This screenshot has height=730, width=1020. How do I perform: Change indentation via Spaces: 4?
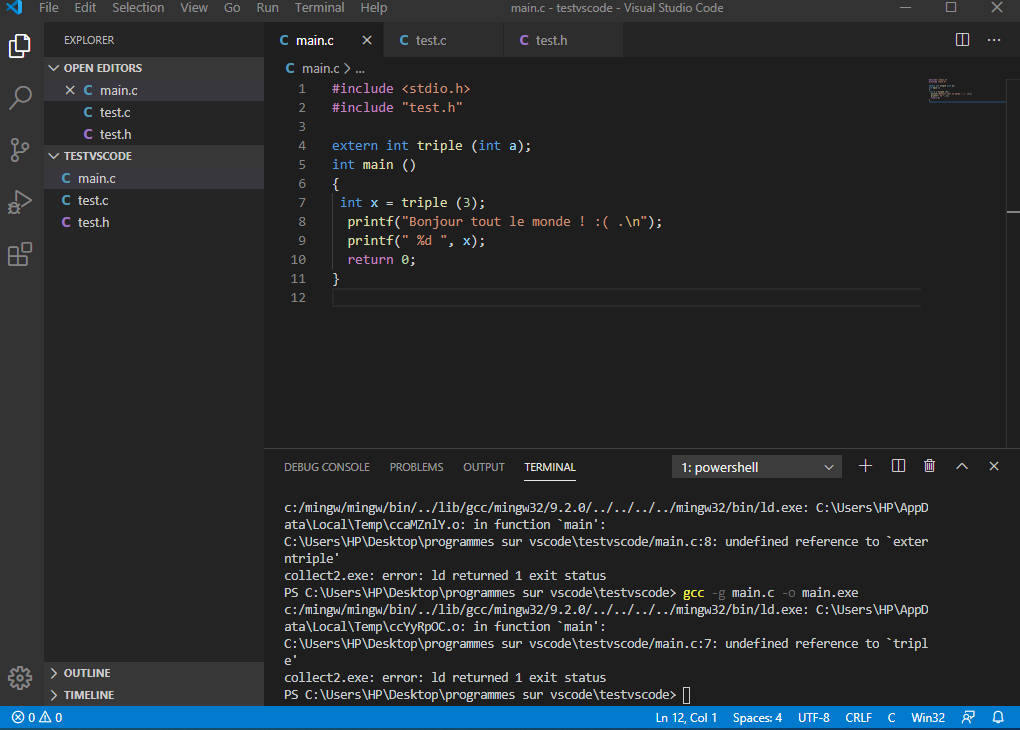tap(757, 718)
